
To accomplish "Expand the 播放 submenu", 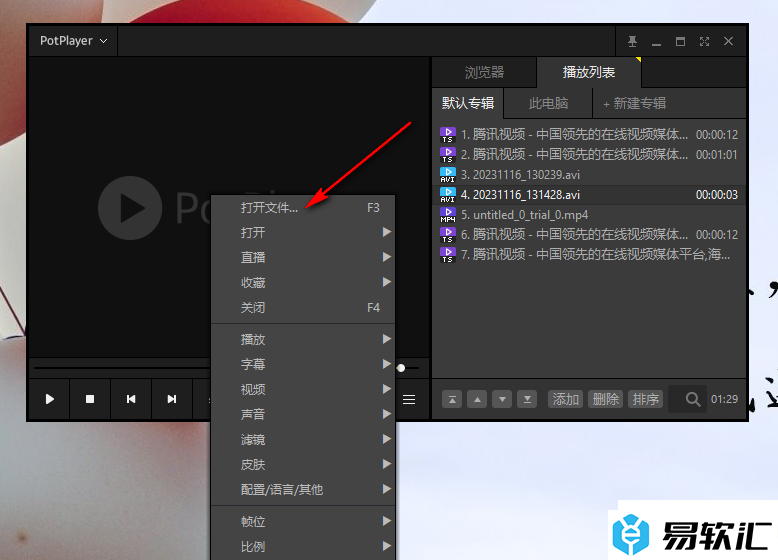I will 303,340.
